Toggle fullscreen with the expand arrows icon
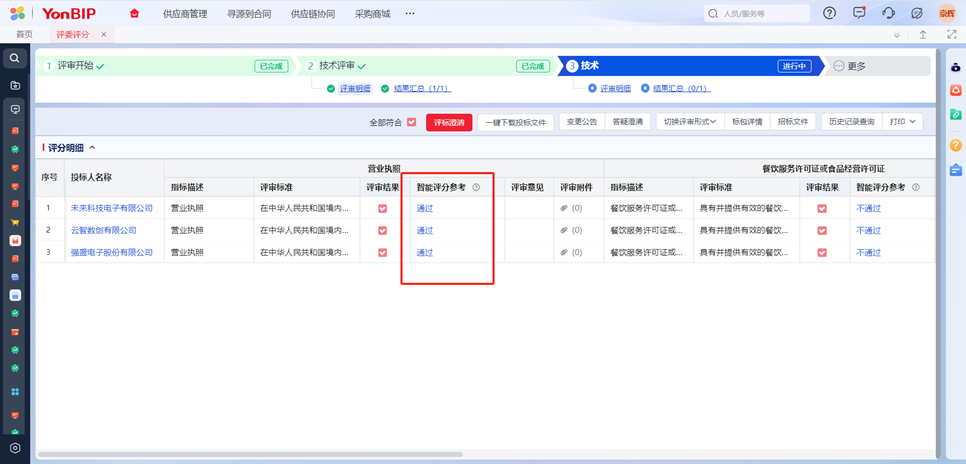This screenshot has width=966, height=464. click(951, 35)
